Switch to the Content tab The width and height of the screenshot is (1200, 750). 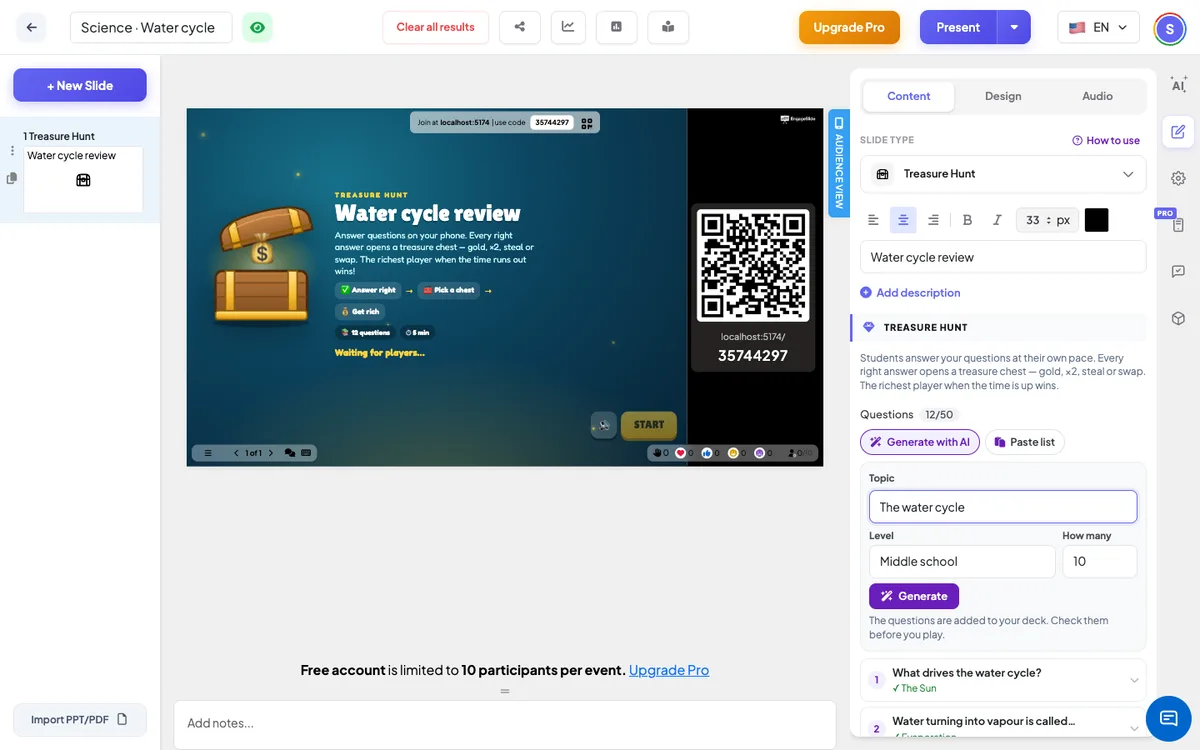908,96
